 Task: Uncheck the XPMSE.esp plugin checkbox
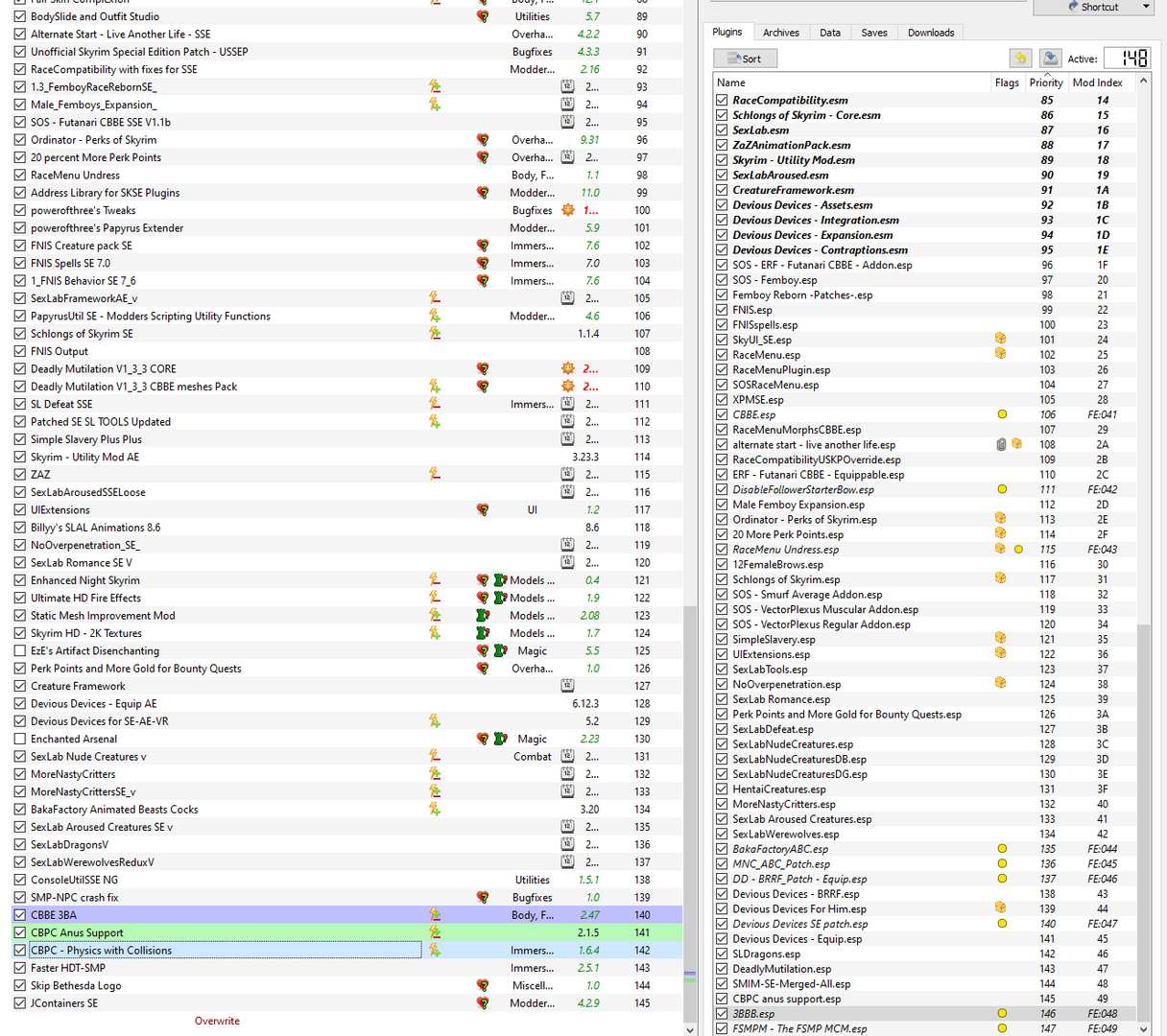[x=722, y=400]
